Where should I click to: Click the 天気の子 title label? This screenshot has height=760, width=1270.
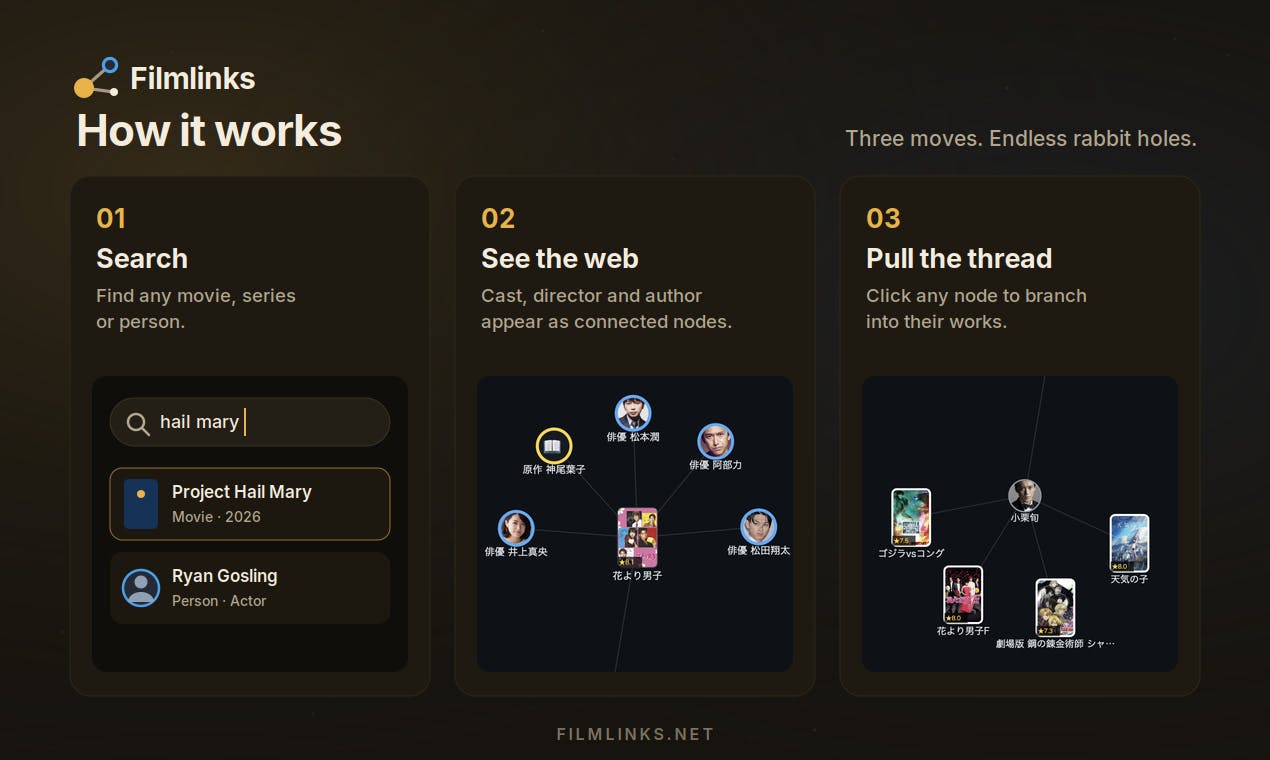pyautogui.click(x=1129, y=579)
